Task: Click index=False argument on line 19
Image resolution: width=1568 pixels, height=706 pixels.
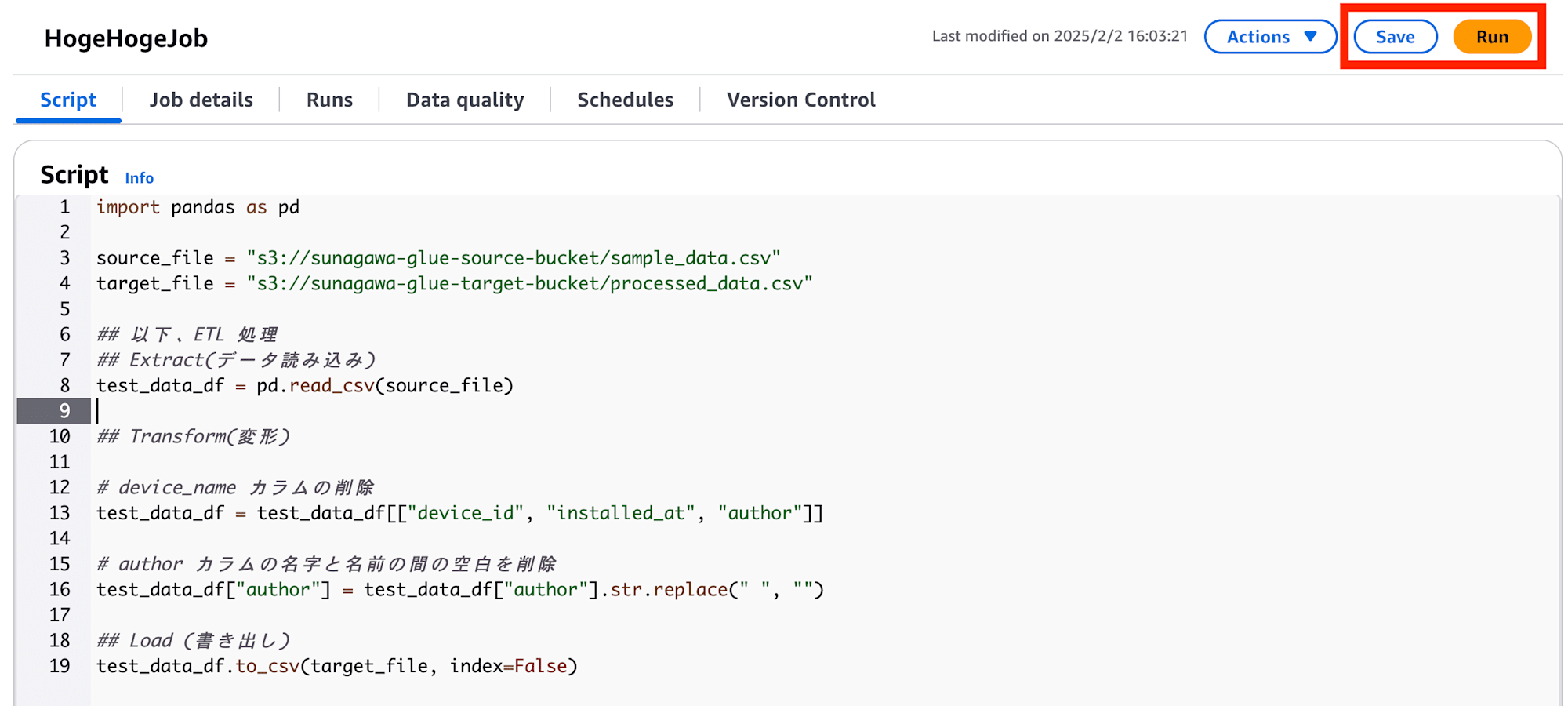Action: 508,666
